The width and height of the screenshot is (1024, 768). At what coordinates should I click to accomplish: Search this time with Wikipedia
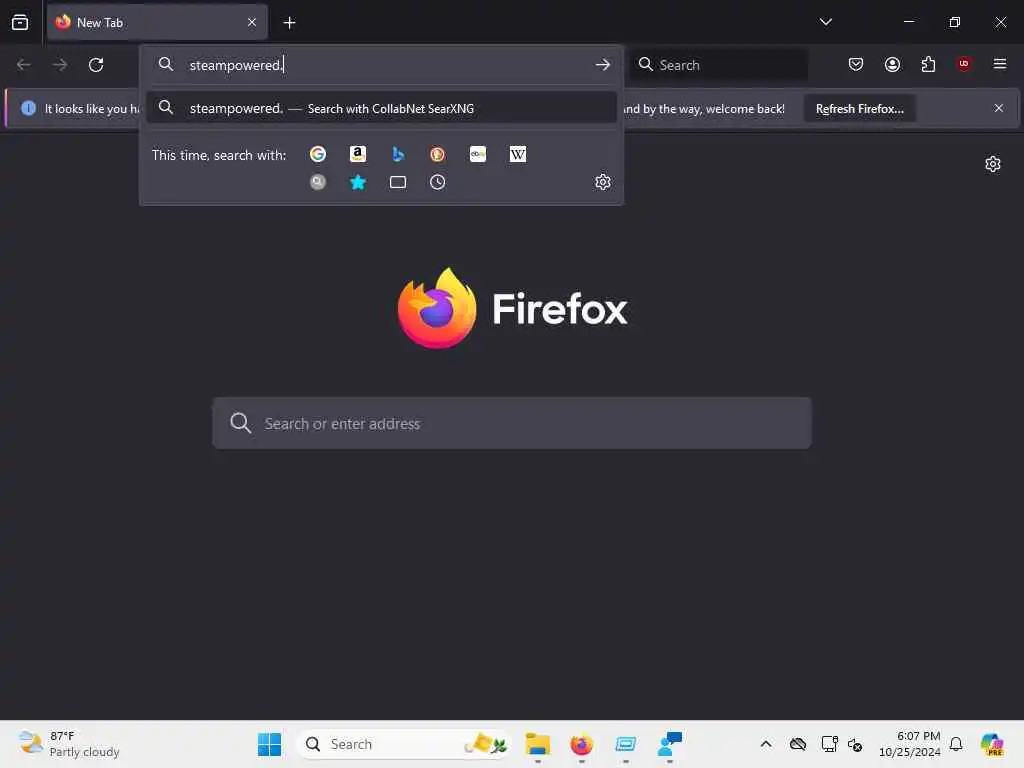click(518, 154)
